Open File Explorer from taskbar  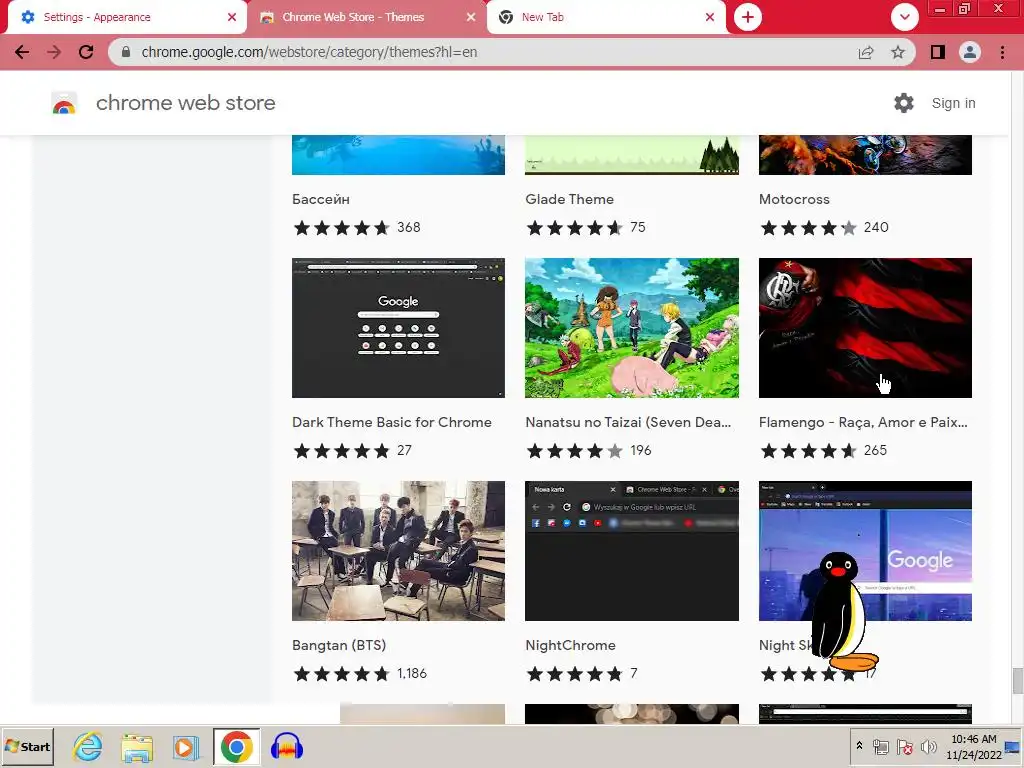[137, 746]
